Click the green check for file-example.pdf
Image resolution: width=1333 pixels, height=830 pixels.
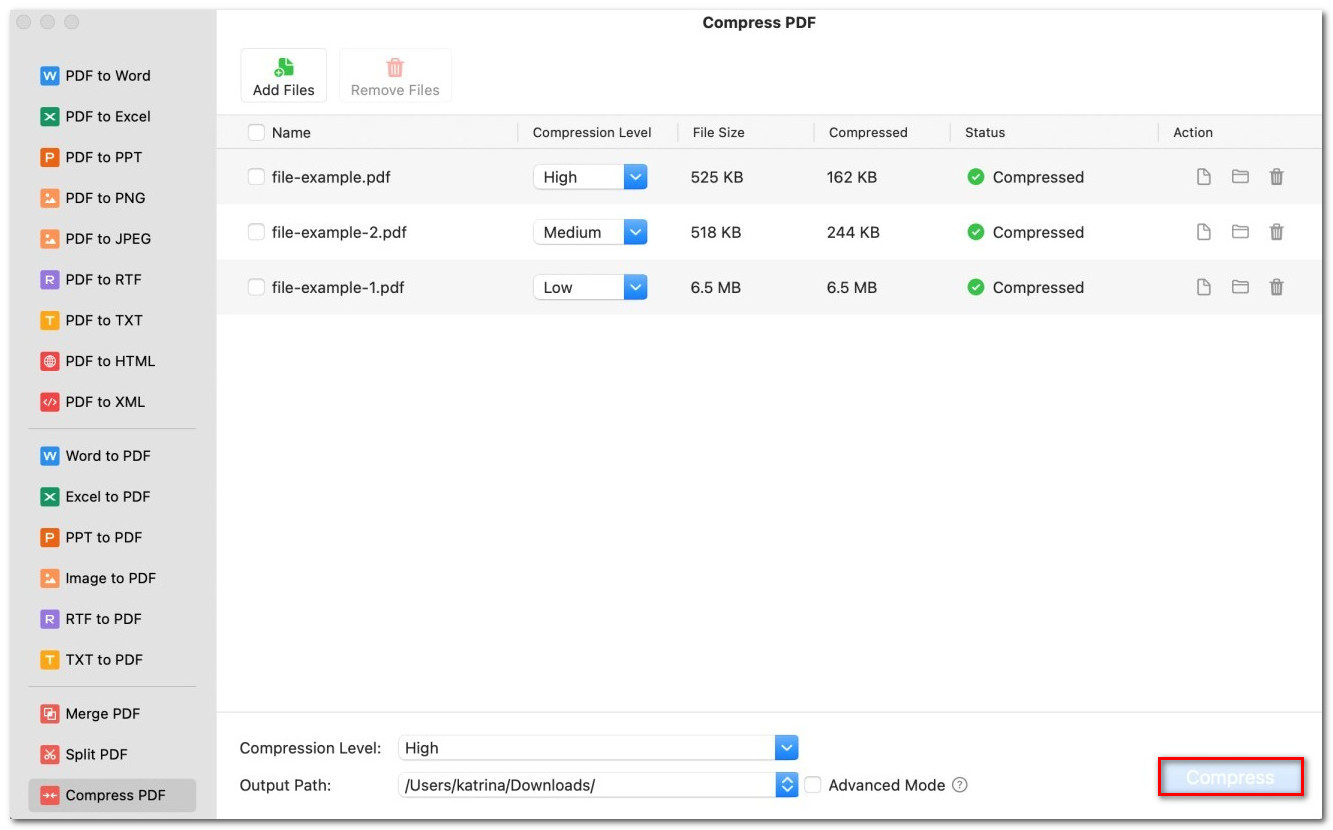[976, 177]
